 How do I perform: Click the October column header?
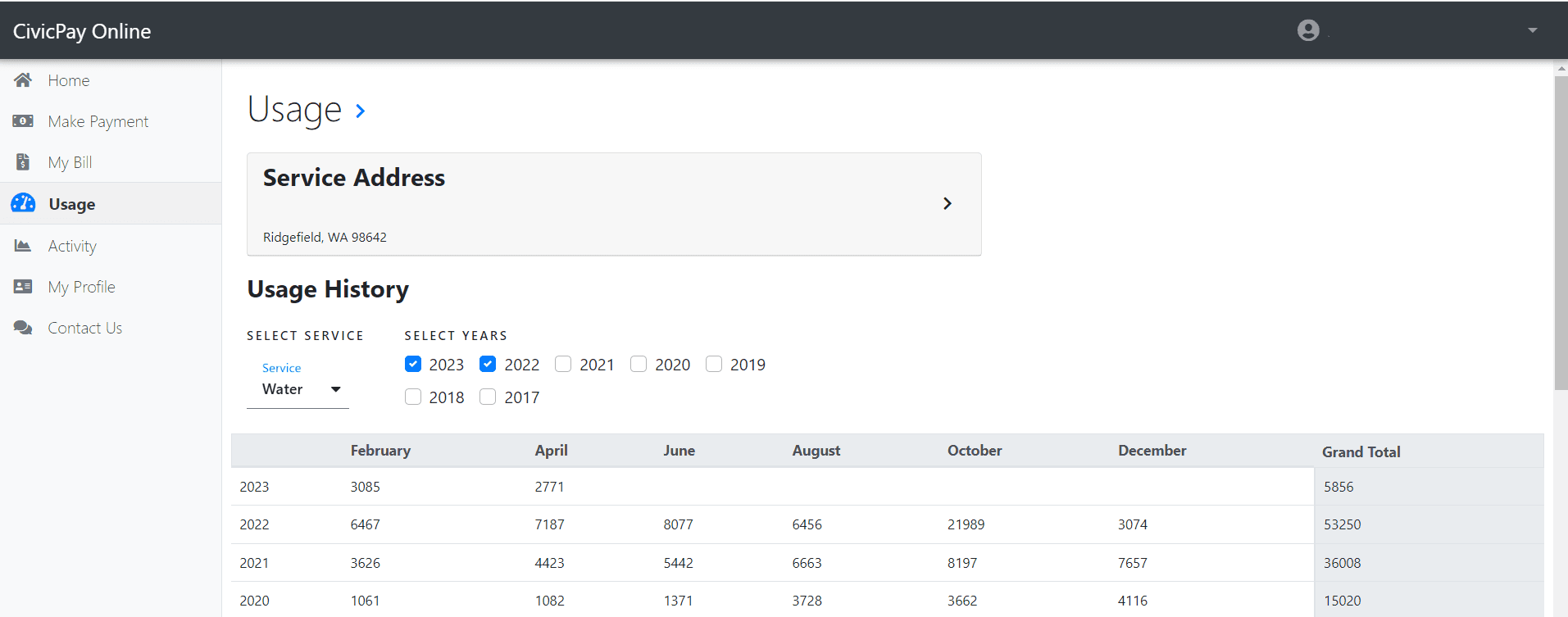[975, 451]
